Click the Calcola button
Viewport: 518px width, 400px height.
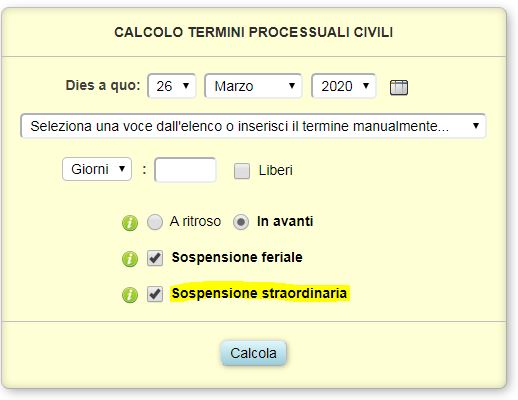[x=253, y=353]
